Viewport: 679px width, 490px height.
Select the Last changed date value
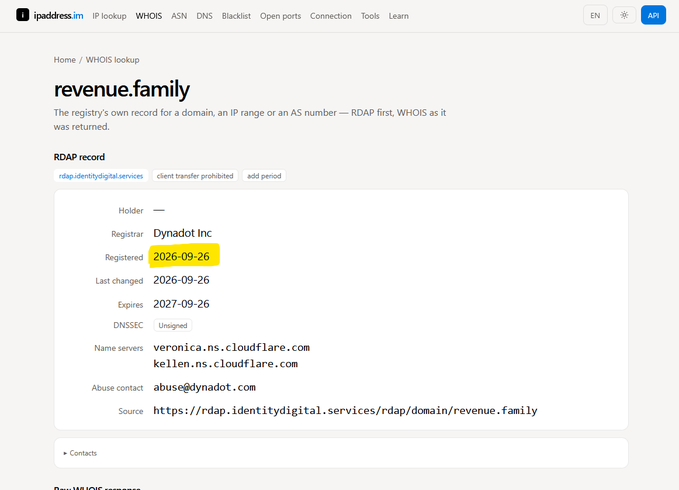click(x=181, y=280)
